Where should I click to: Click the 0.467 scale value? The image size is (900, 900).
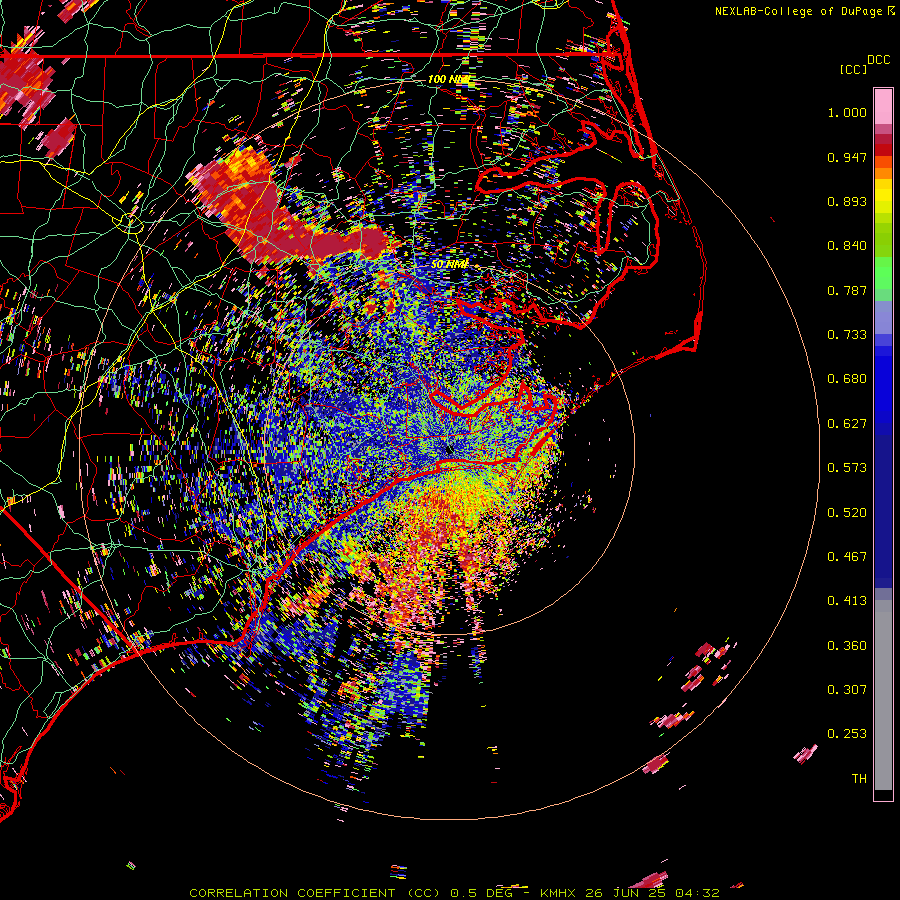pos(847,557)
